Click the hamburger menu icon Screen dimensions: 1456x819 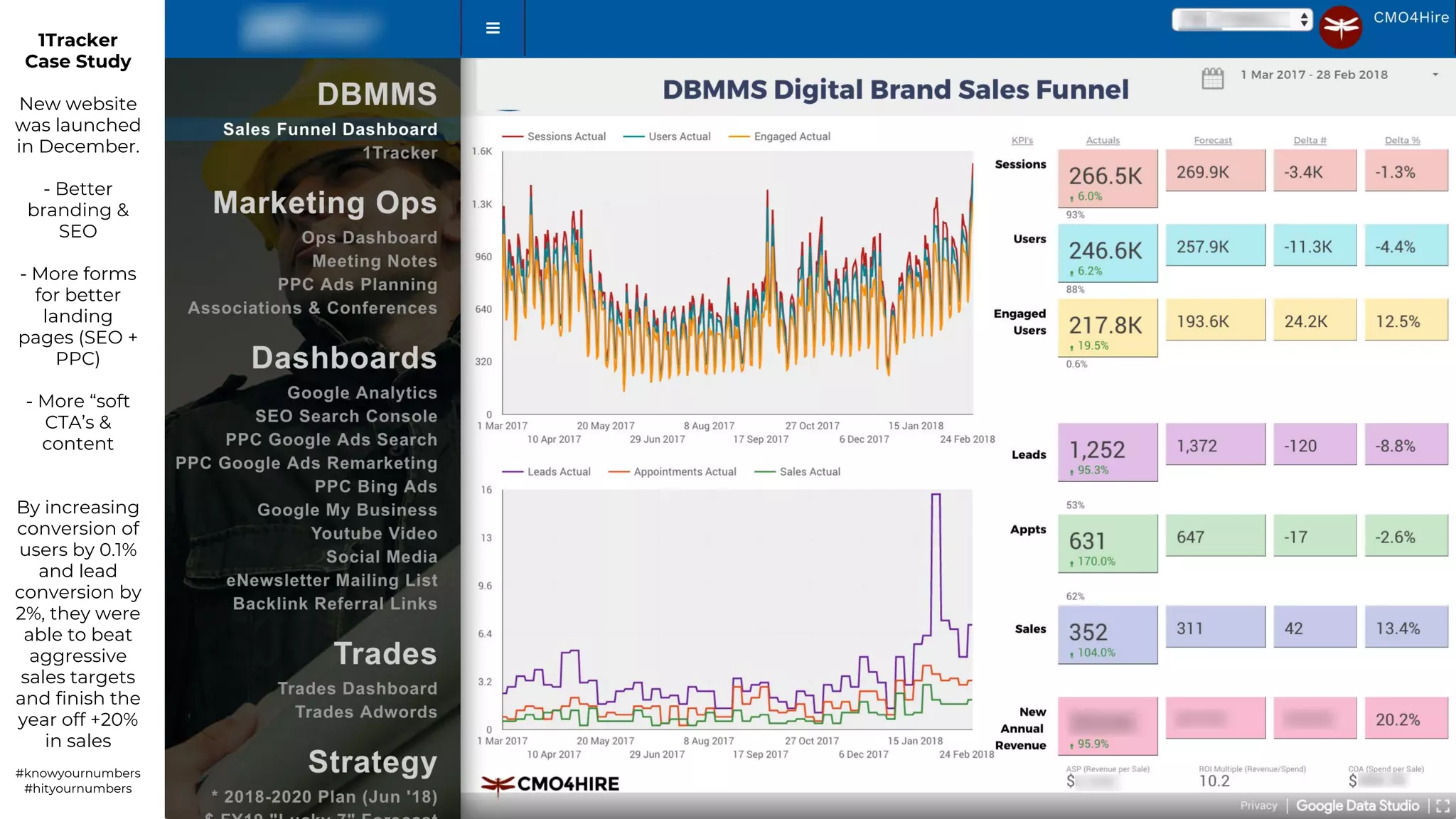493,28
